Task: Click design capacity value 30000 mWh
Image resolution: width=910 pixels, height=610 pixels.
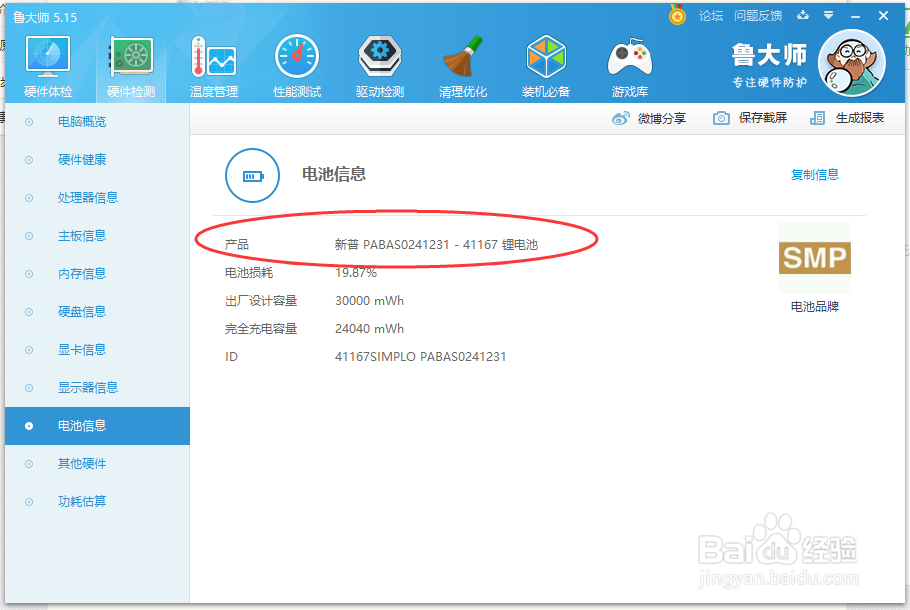Action: point(369,301)
